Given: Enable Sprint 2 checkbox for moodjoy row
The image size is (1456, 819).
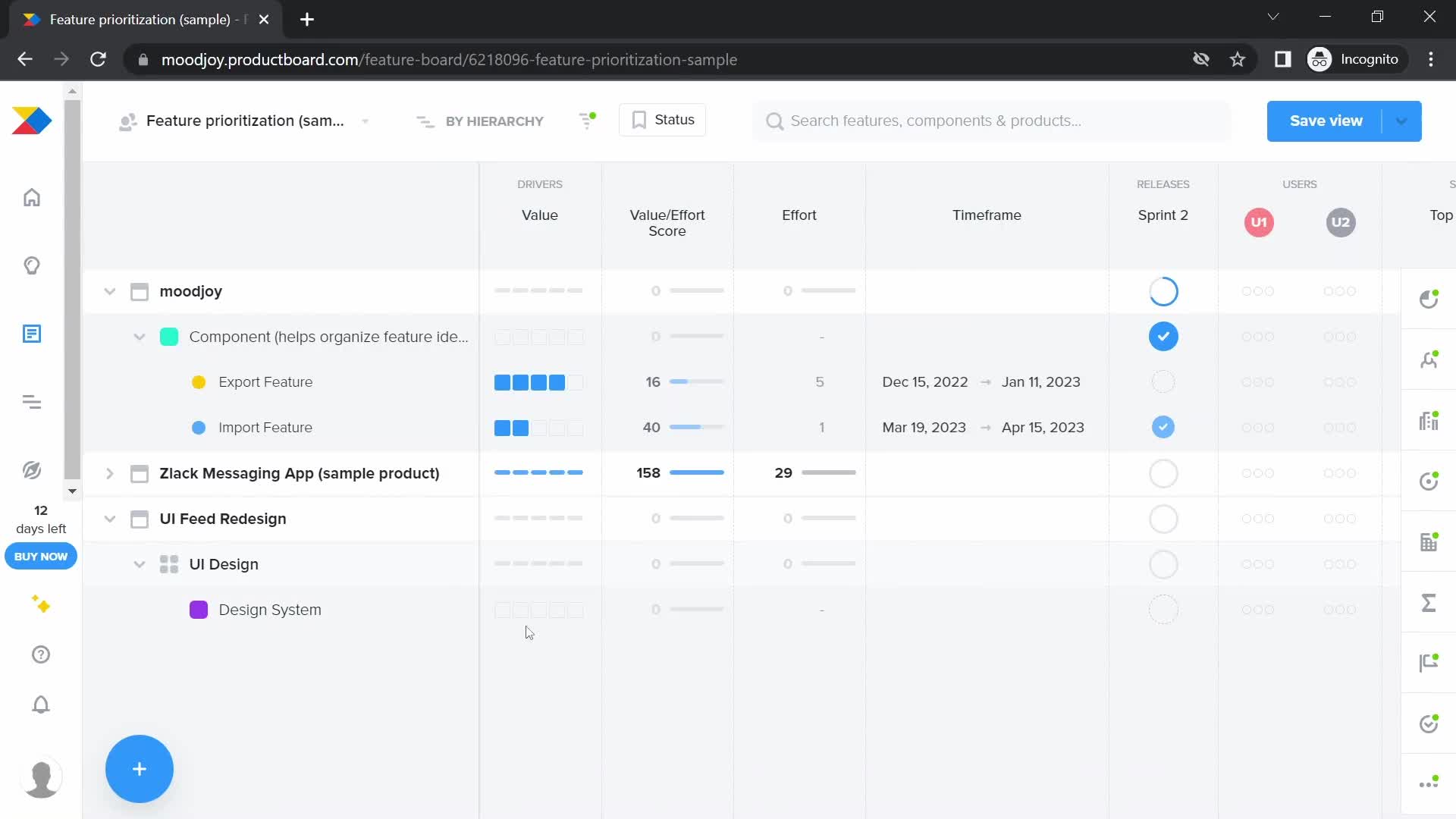Looking at the screenshot, I should click(1163, 291).
